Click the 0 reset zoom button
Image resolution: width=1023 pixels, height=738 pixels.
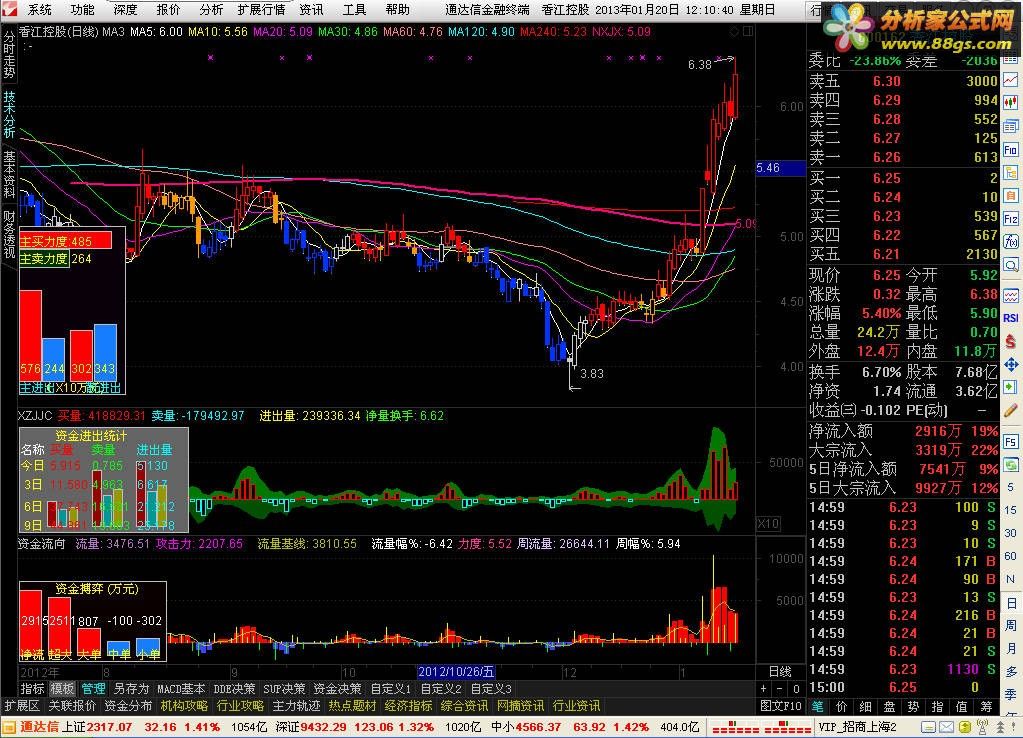796,688
